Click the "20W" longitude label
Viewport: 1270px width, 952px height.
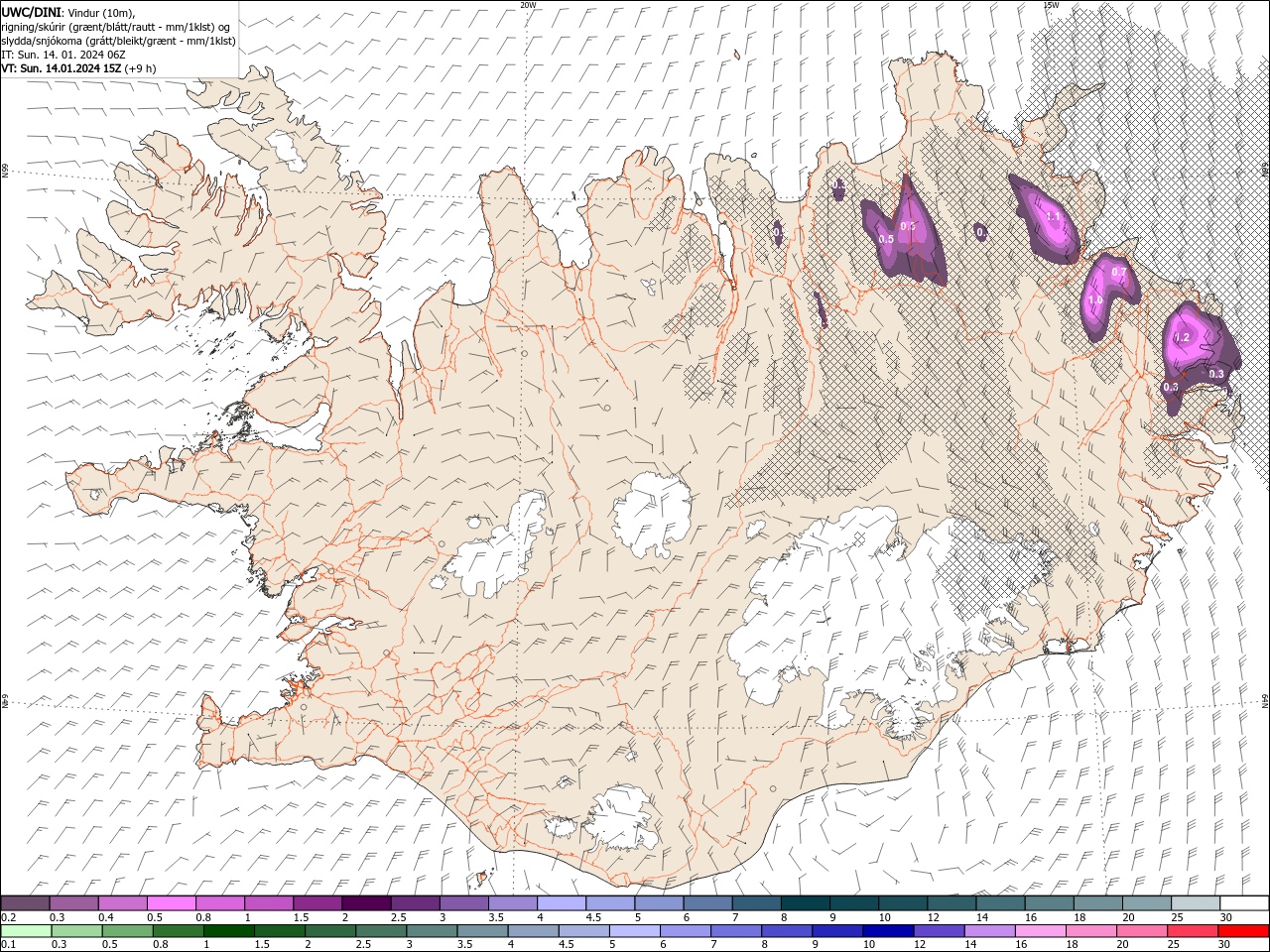[x=528, y=4]
